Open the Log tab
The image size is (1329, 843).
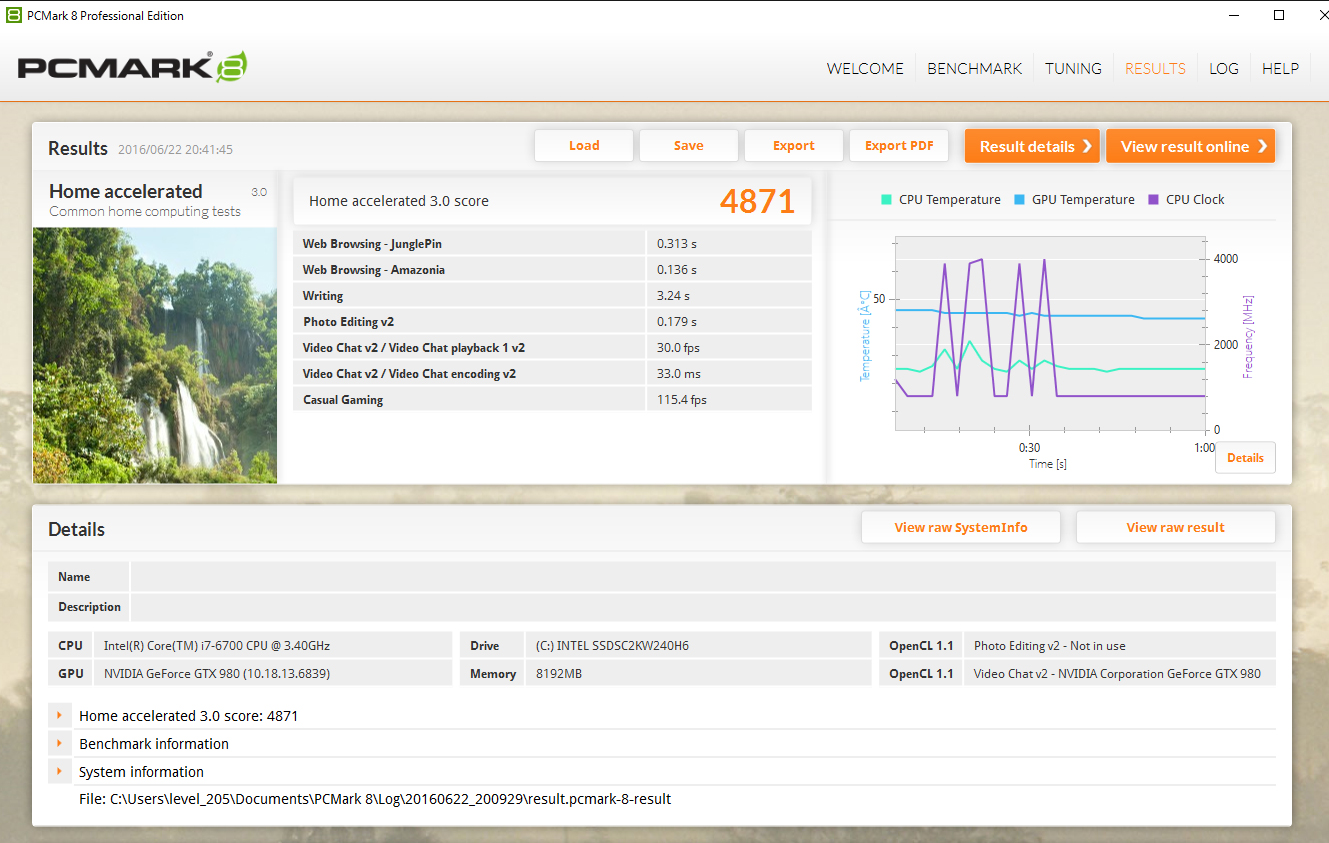1223,69
